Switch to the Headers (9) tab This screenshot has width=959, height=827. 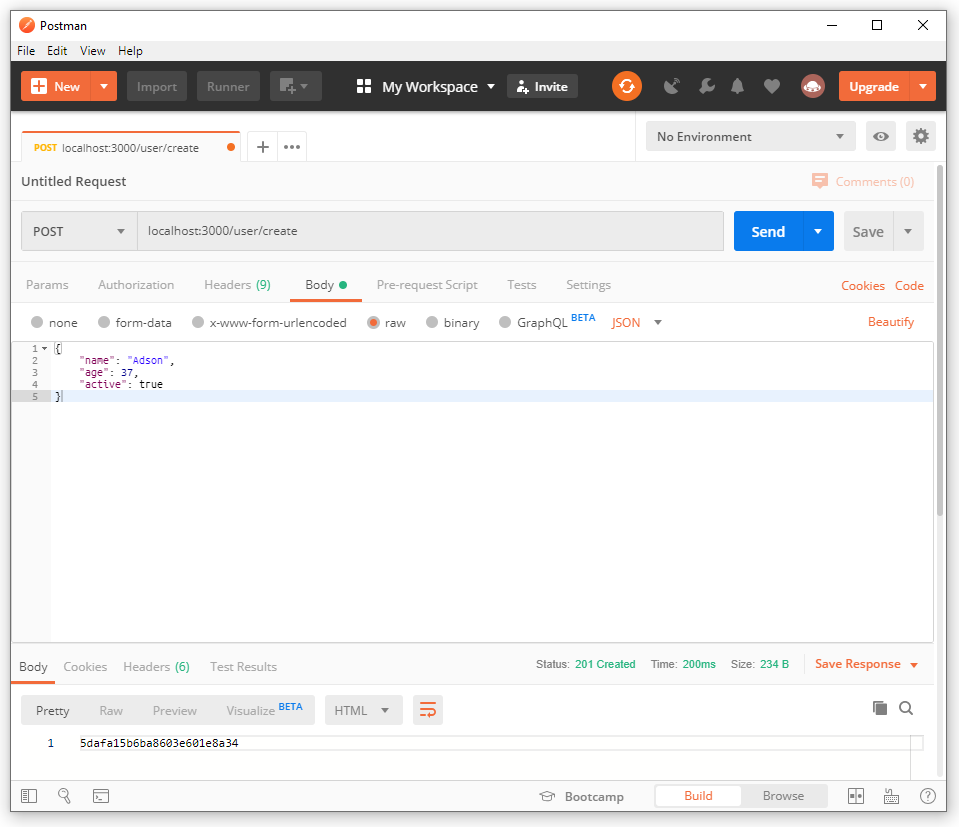tap(237, 285)
